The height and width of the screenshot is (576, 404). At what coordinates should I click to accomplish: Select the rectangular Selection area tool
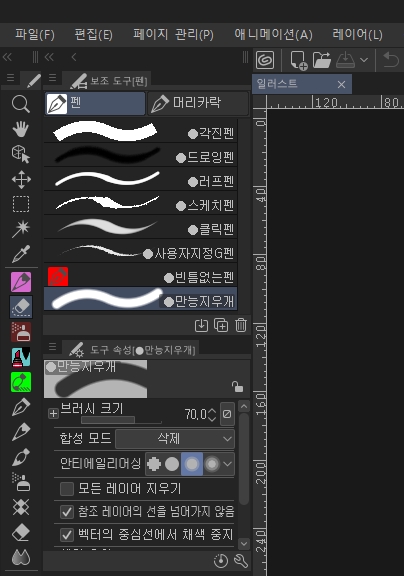pos(21,204)
